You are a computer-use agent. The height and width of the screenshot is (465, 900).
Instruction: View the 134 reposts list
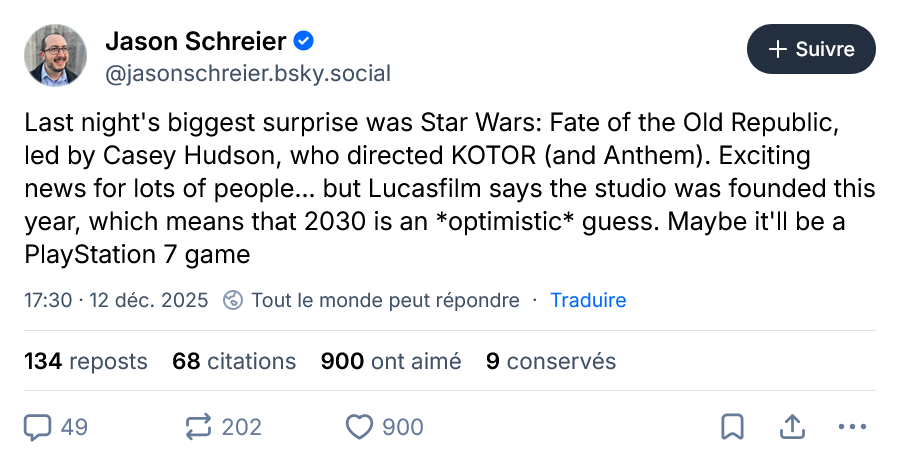coord(86,361)
